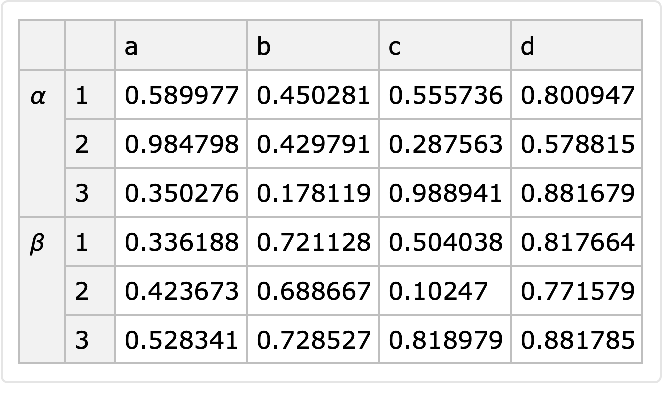Click cell with 0.881679
664x416 pixels.
point(577,193)
